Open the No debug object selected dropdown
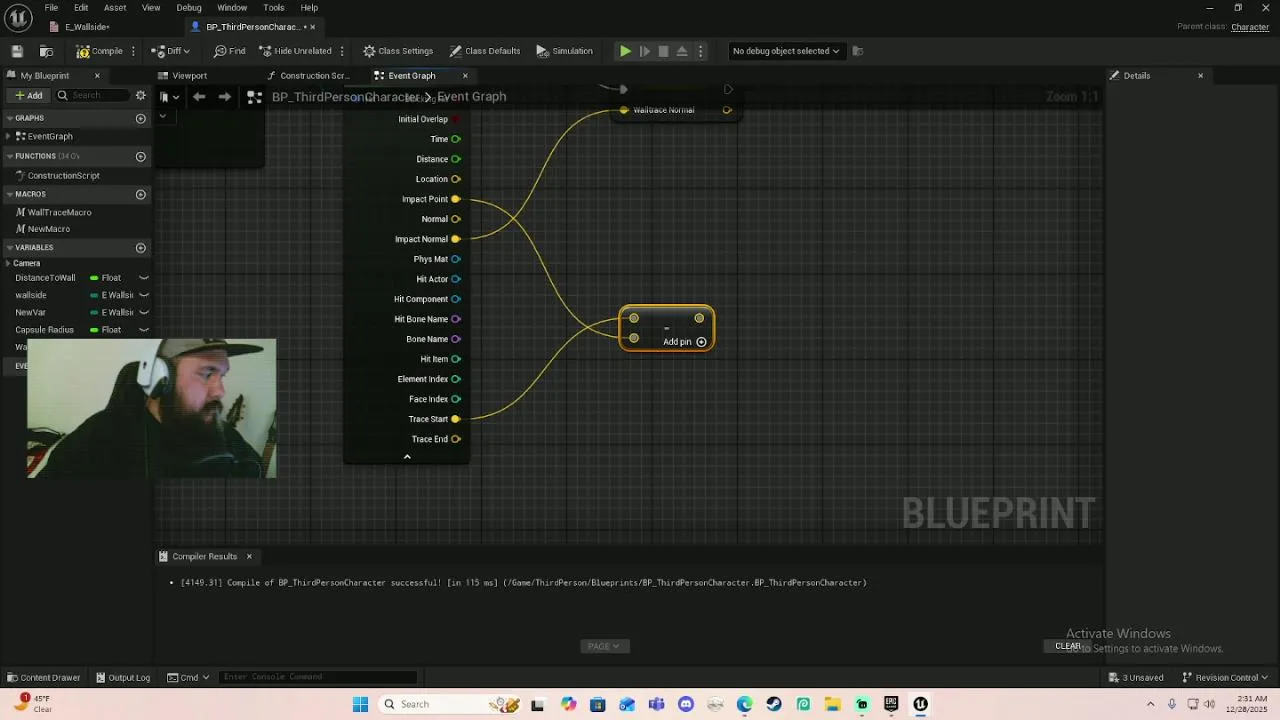The image size is (1280, 720). 785,51
